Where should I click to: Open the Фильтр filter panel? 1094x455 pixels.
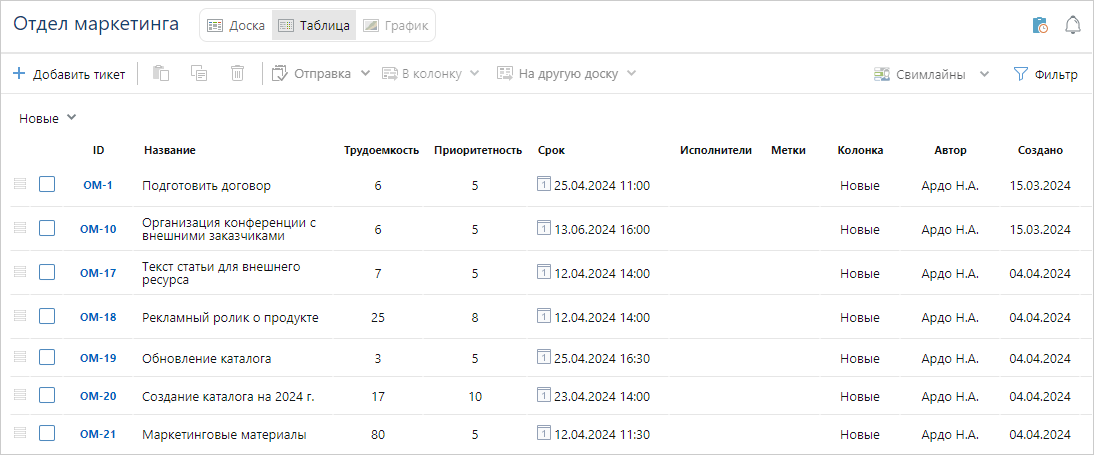[1045, 74]
